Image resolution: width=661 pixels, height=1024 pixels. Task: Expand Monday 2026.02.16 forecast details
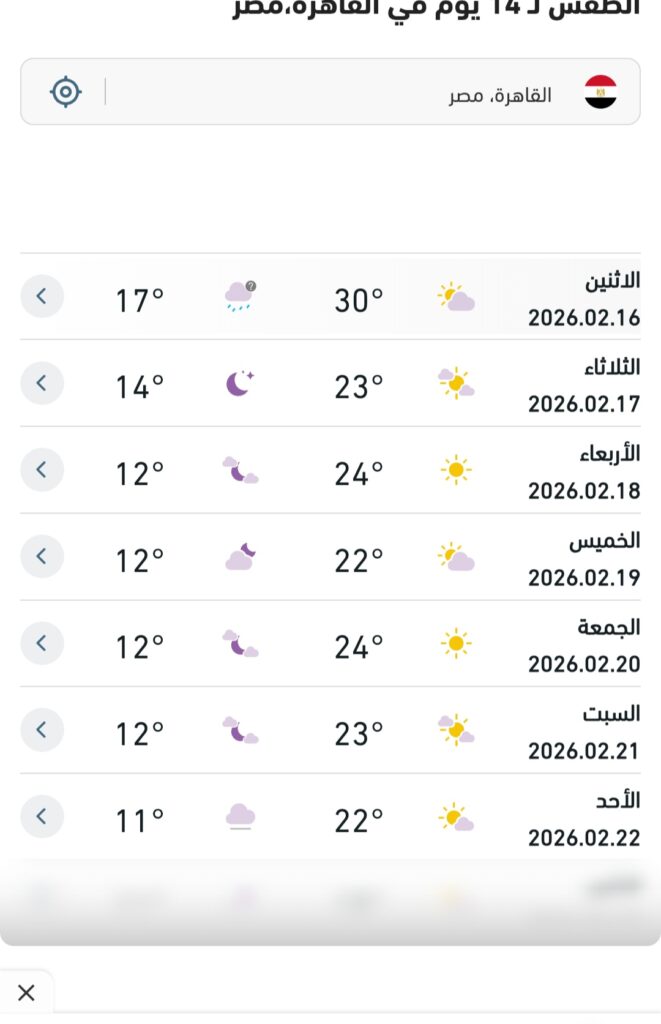(x=42, y=296)
